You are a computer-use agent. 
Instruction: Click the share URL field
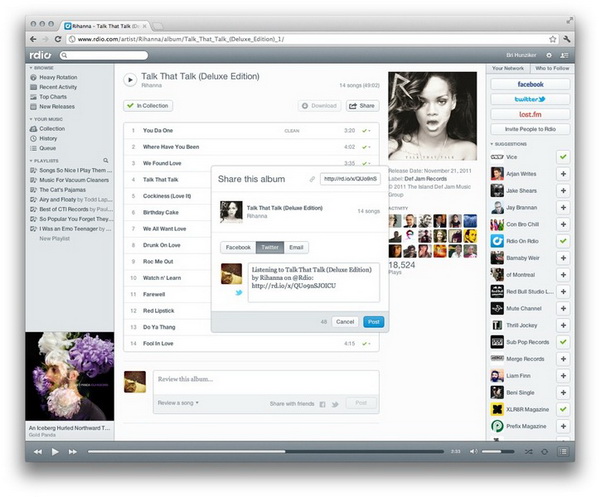[x=350, y=179]
